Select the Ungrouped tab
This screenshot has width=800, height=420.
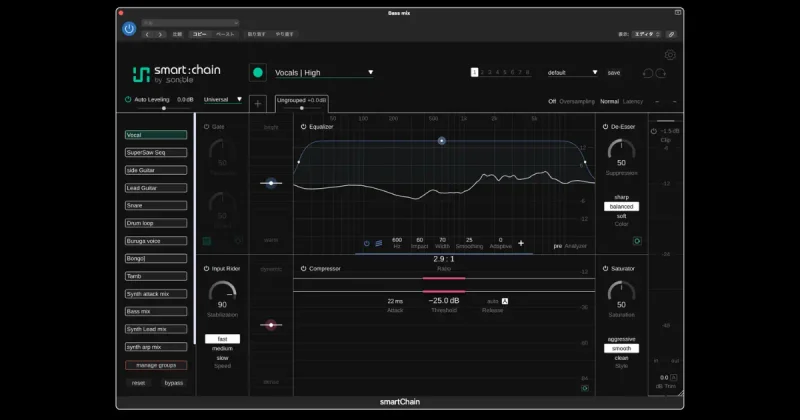point(302,103)
